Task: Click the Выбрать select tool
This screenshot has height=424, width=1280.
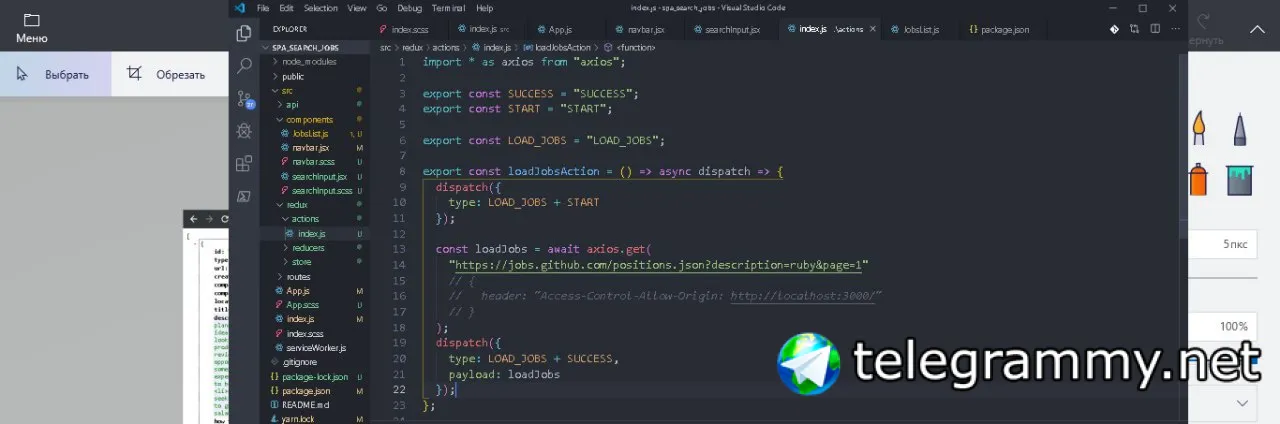Action: tap(55, 75)
